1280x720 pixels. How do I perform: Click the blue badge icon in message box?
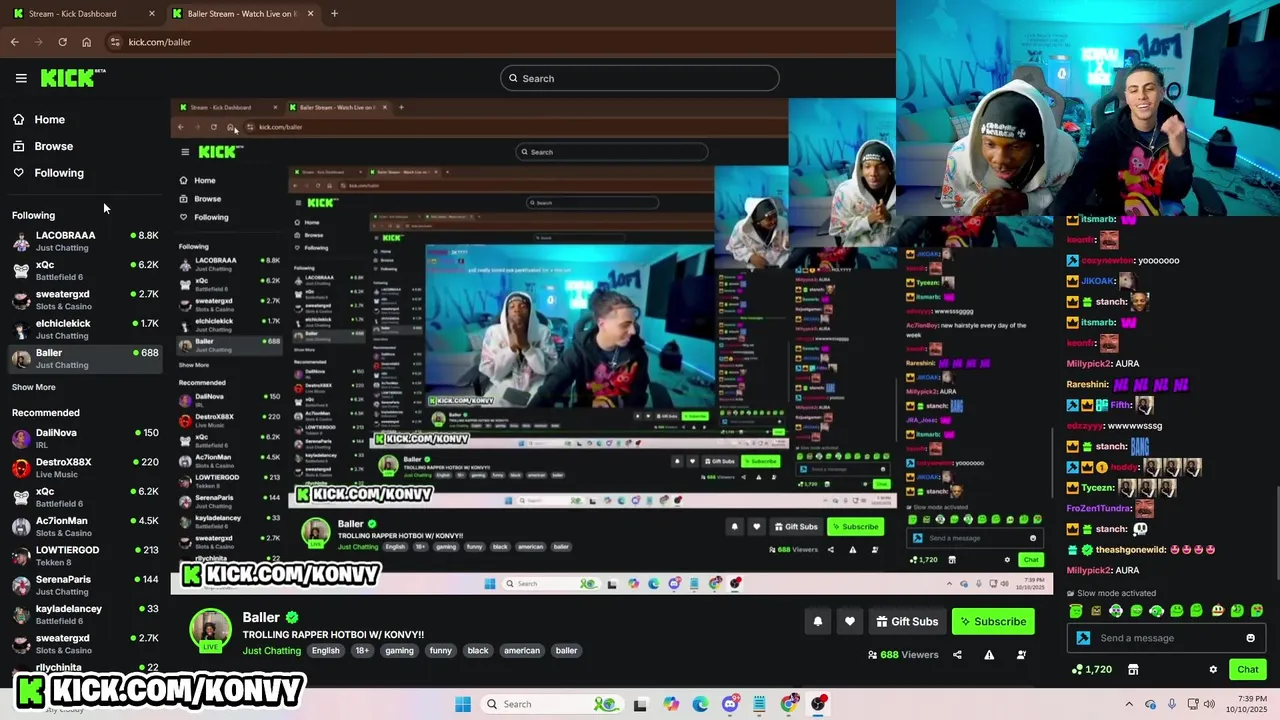click(x=1083, y=638)
